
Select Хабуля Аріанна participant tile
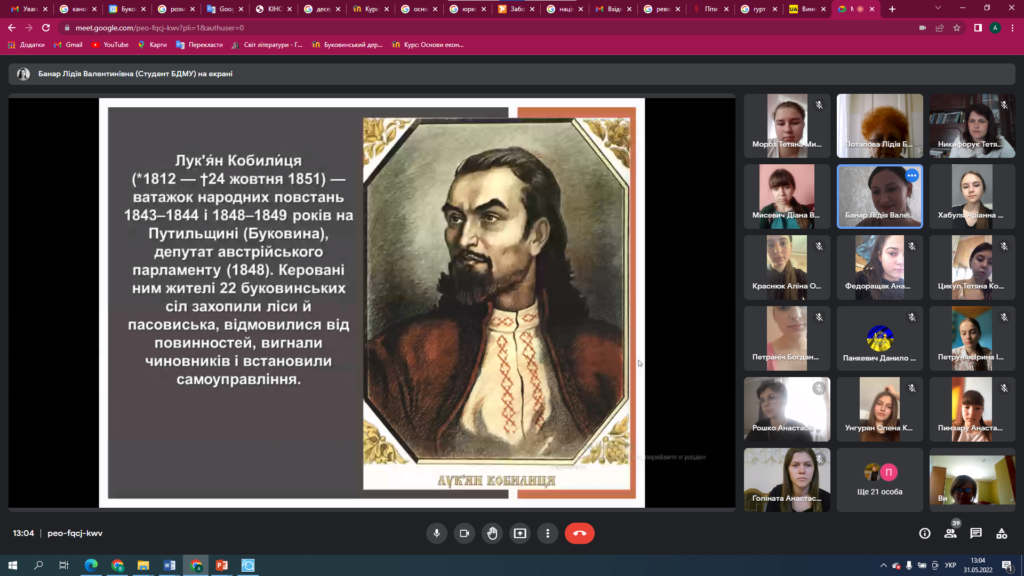972,196
